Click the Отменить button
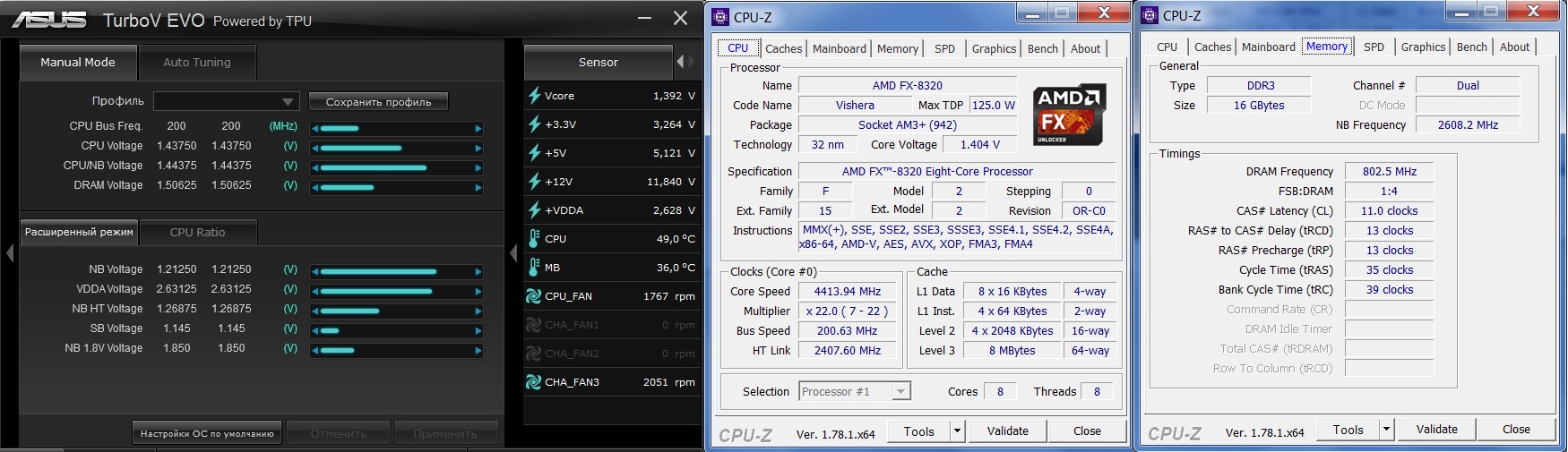The image size is (1568, 452). pyautogui.click(x=339, y=433)
